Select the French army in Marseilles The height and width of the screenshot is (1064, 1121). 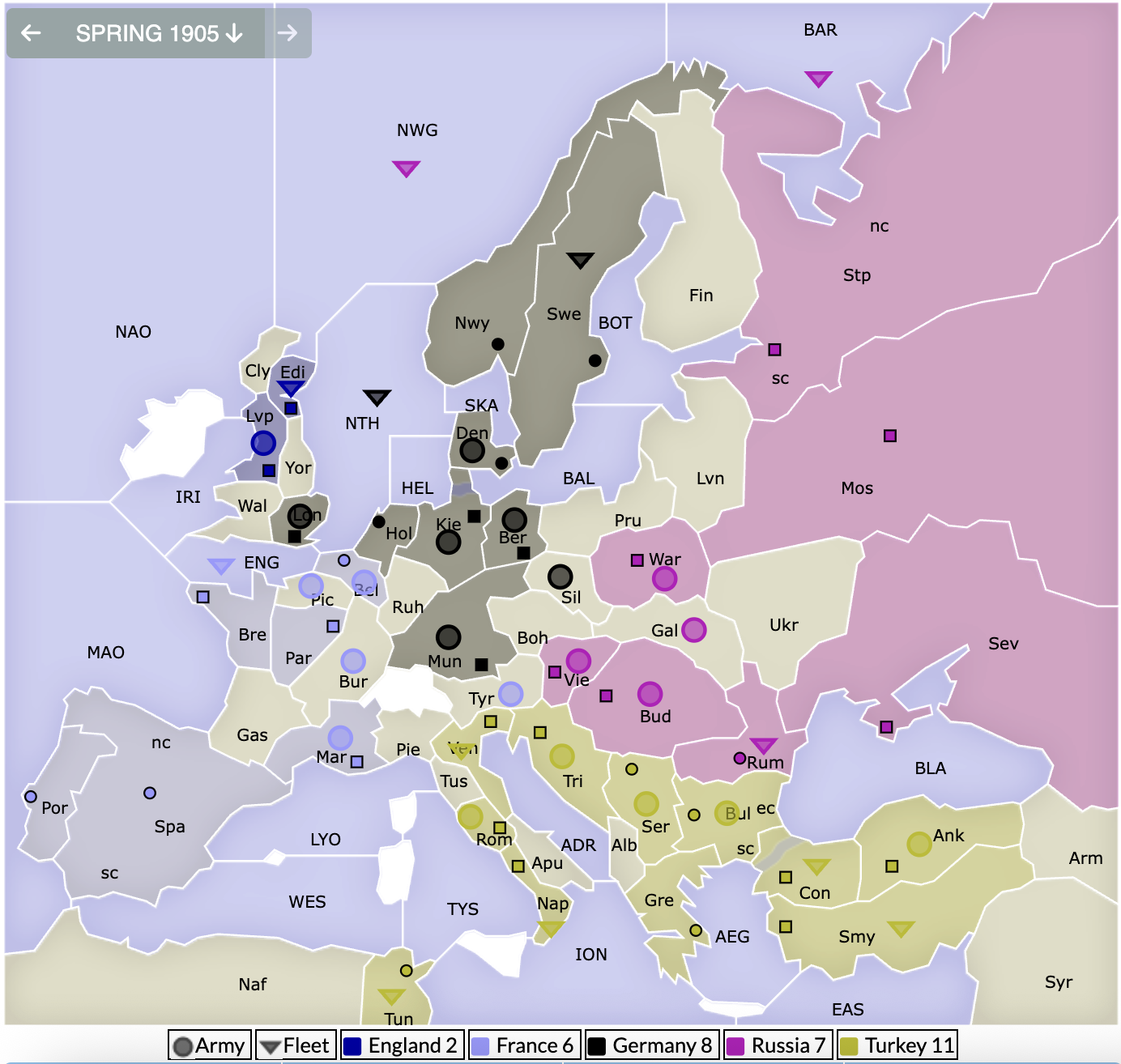point(339,739)
